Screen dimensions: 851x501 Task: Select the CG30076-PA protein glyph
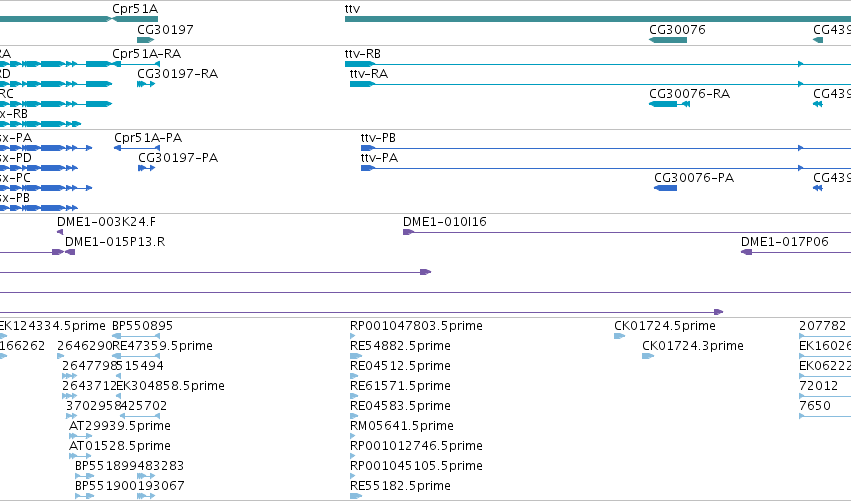(665, 188)
